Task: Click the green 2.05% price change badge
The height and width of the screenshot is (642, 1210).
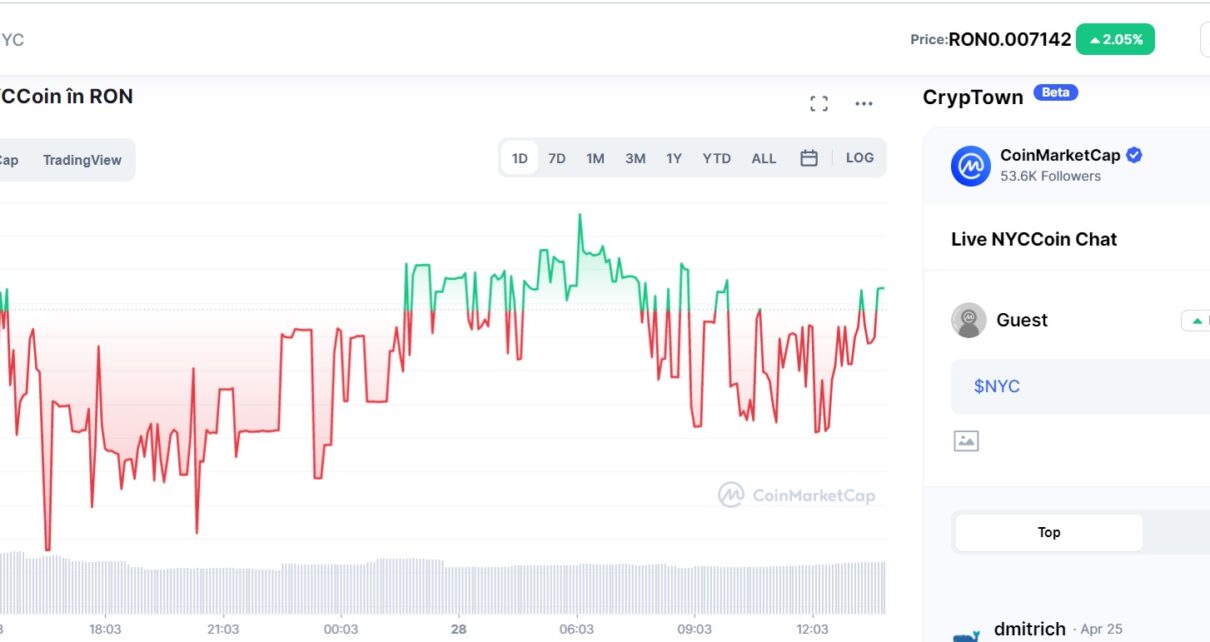Action: pos(1115,39)
